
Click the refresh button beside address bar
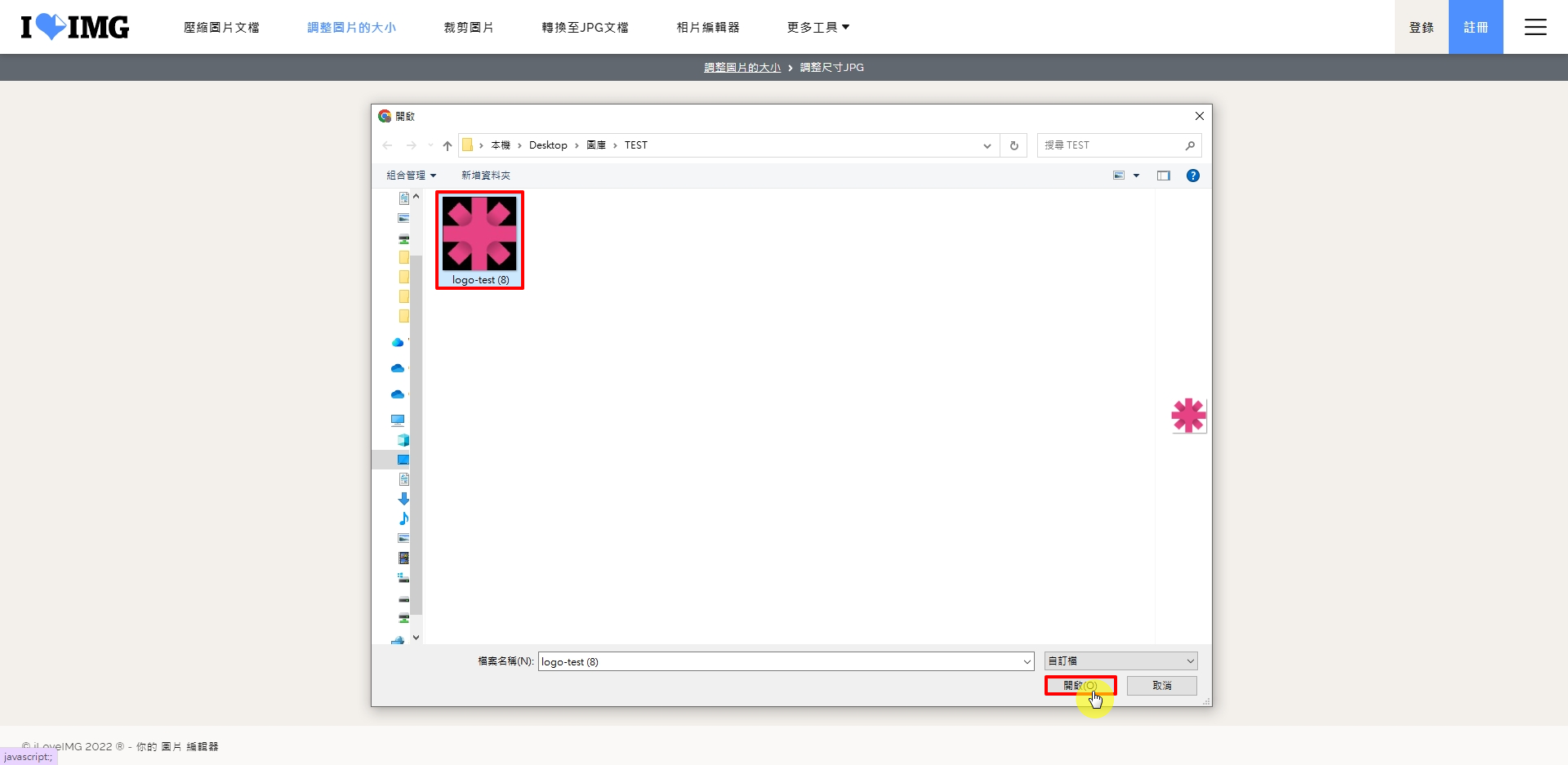(x=1014, y=145)
